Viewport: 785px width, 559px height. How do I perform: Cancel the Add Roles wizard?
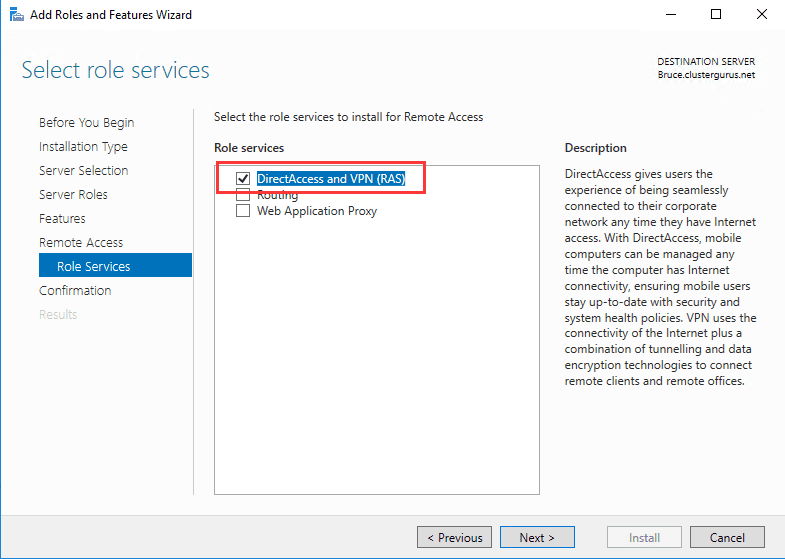[x=727, y=537]
